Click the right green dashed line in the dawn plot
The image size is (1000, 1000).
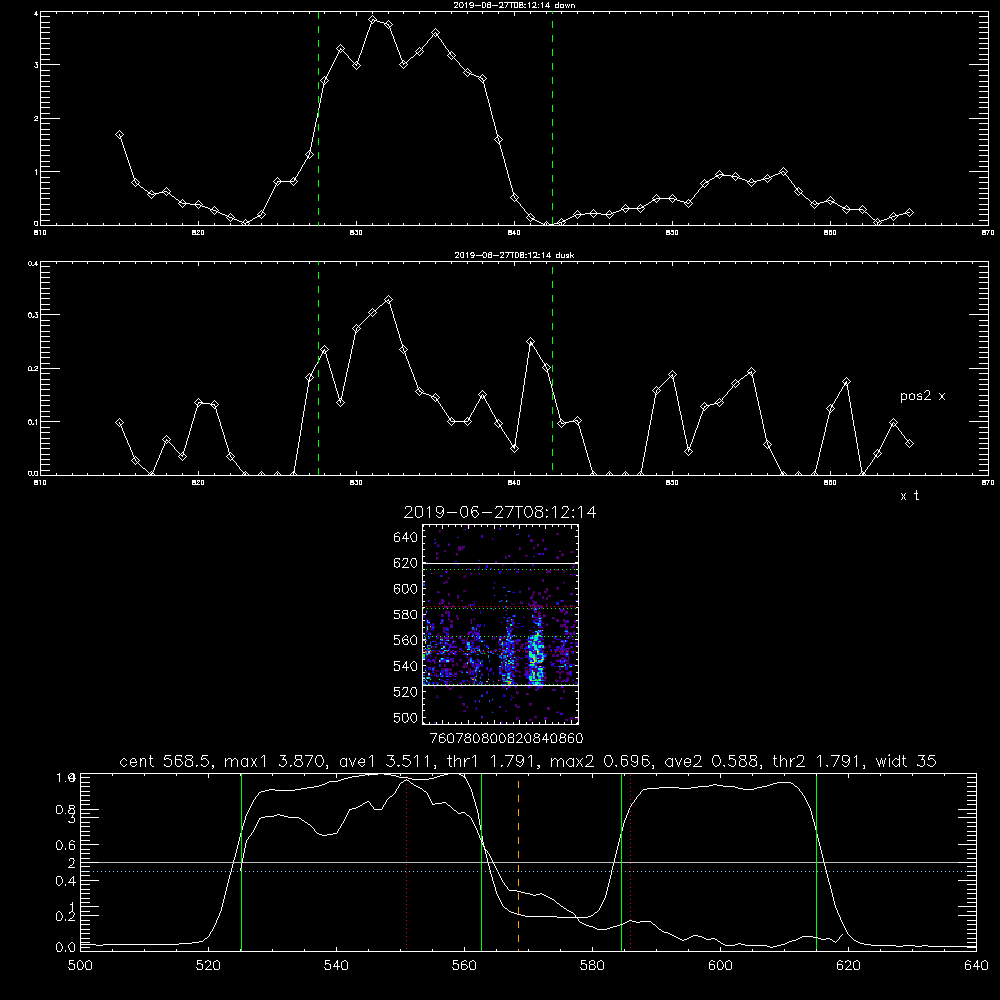552,119
